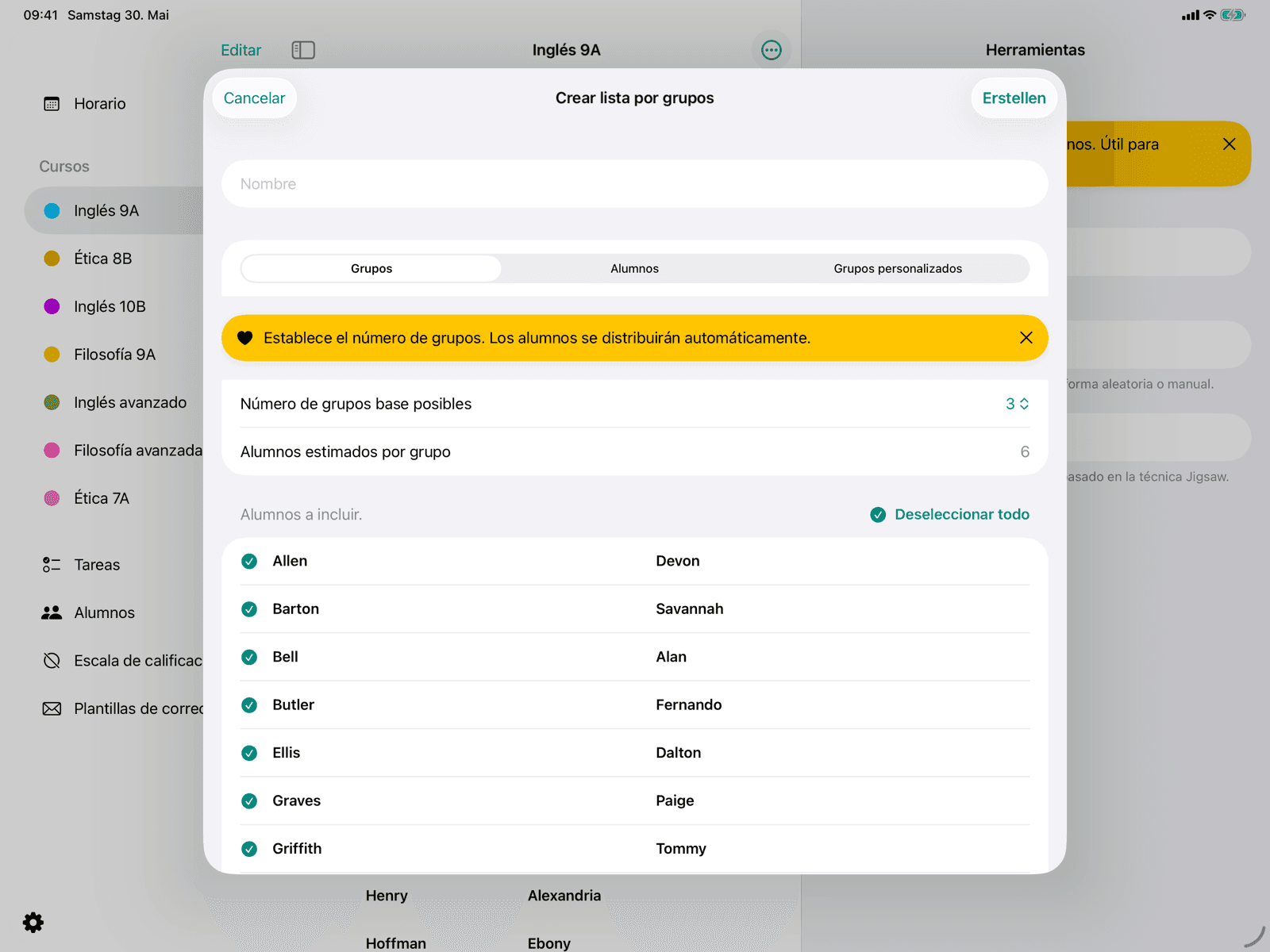The height and width of the screenshot is (952, 1270).
Task: Uncheck student Ellis
Action: (249, 753)
